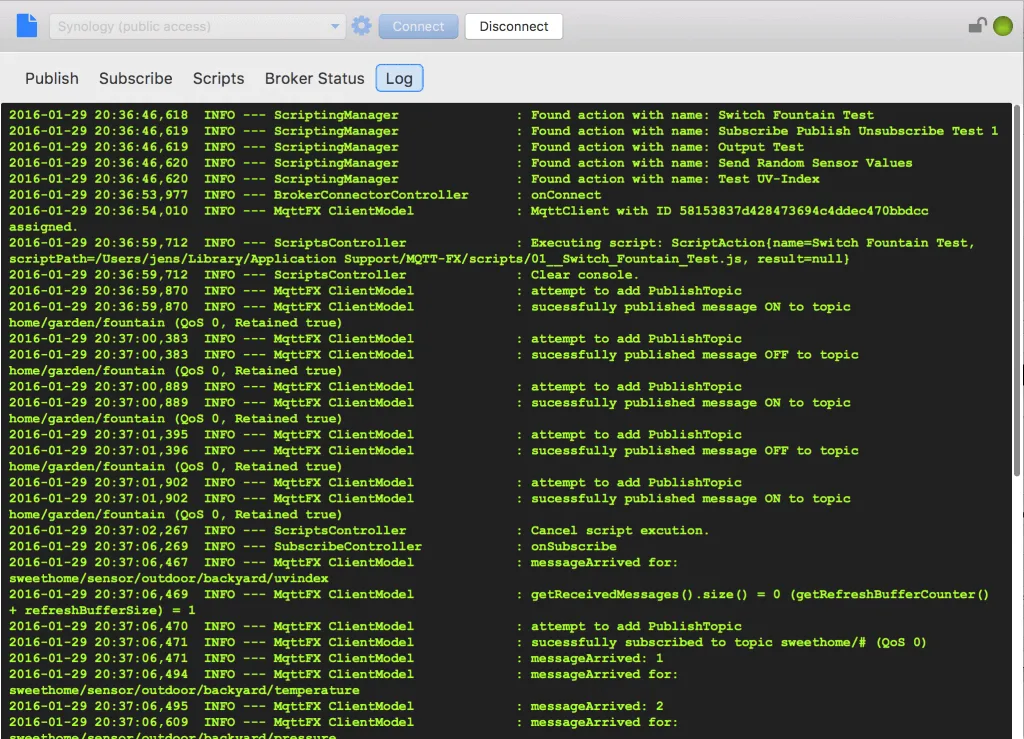The width and height of the screenshot is (1024, 739).
Task: Click the log panel vertical scrollbar
Action: click(x=1017, y=291)
